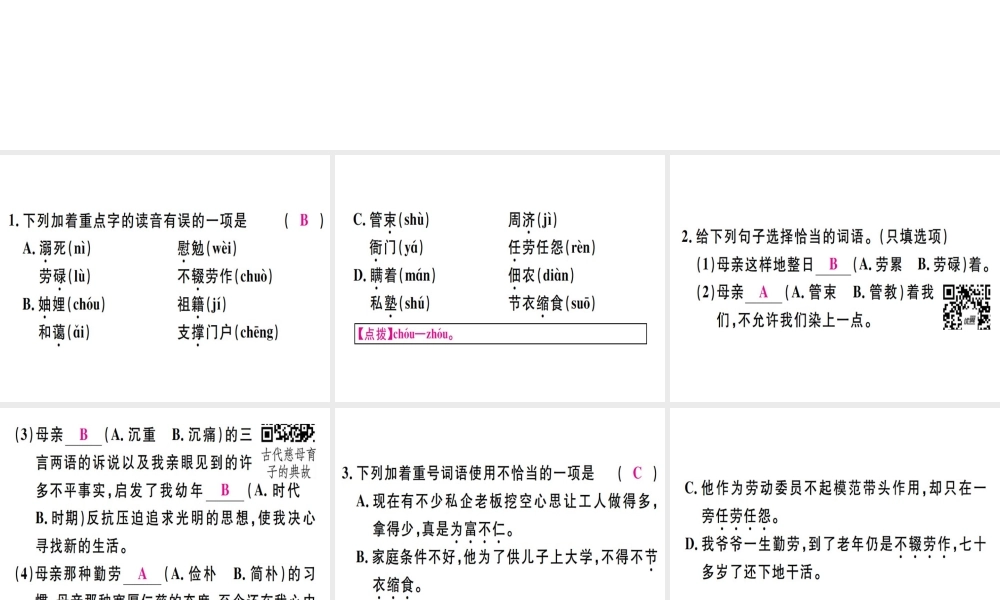Click the entry 衙门(yá)
This screenshot has width=1000, height=600.
pos(396,247)
